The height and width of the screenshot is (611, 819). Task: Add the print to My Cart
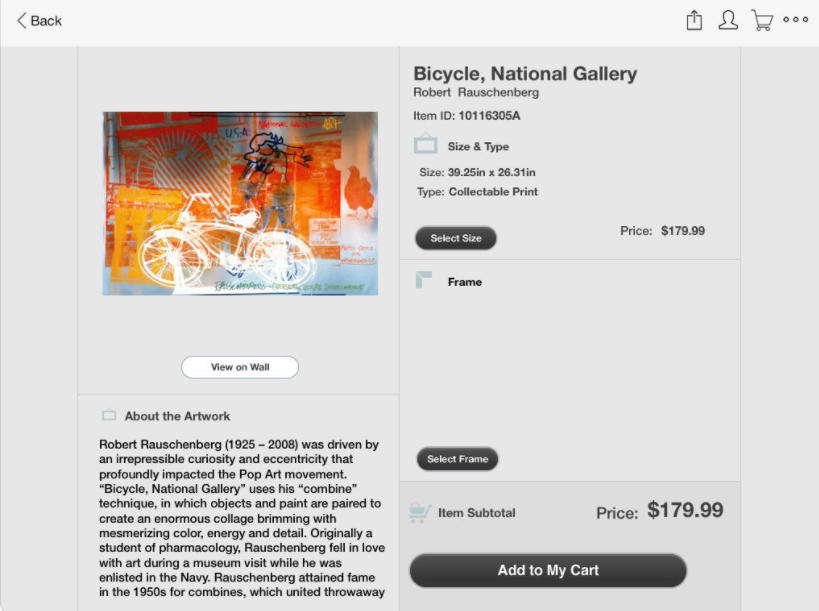pyautogui.click(x=548, y=570)
